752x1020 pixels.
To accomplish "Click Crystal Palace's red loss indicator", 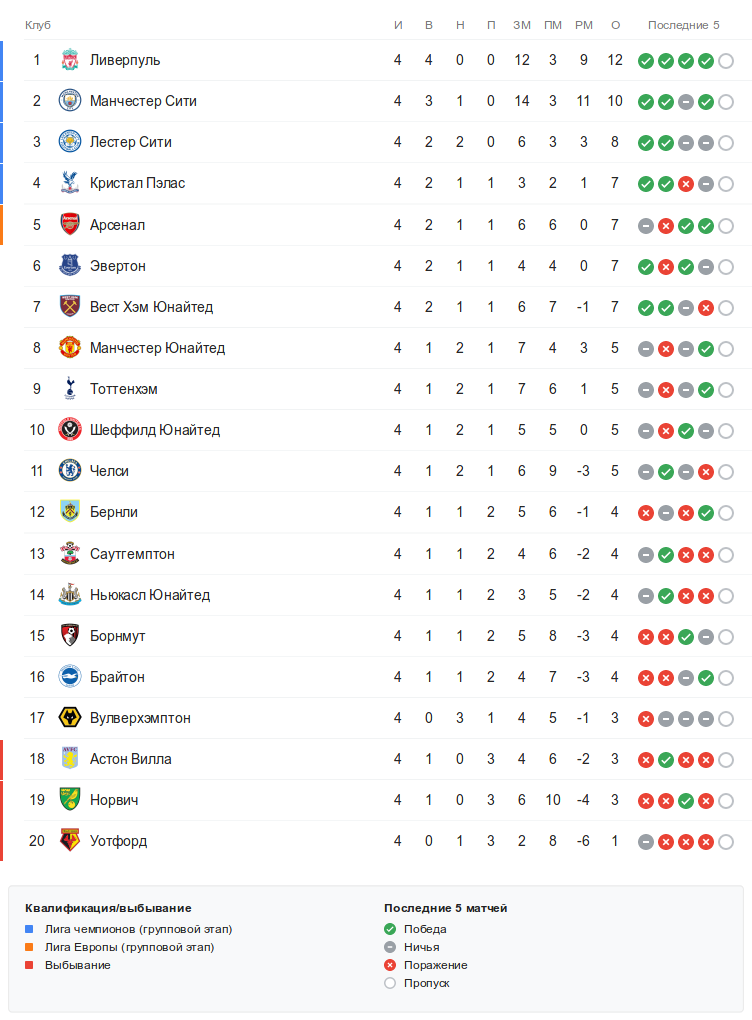I will pos(686,184).
